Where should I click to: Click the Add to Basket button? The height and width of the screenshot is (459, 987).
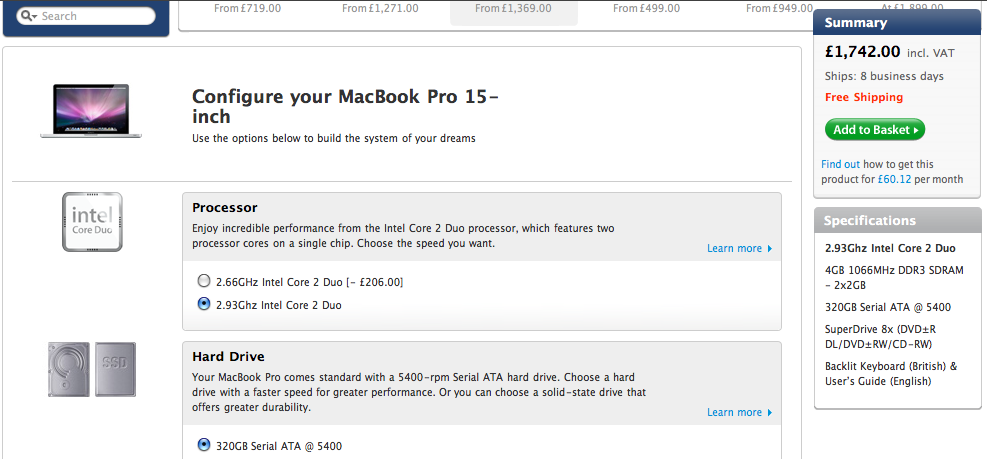[x=875, y=130]
